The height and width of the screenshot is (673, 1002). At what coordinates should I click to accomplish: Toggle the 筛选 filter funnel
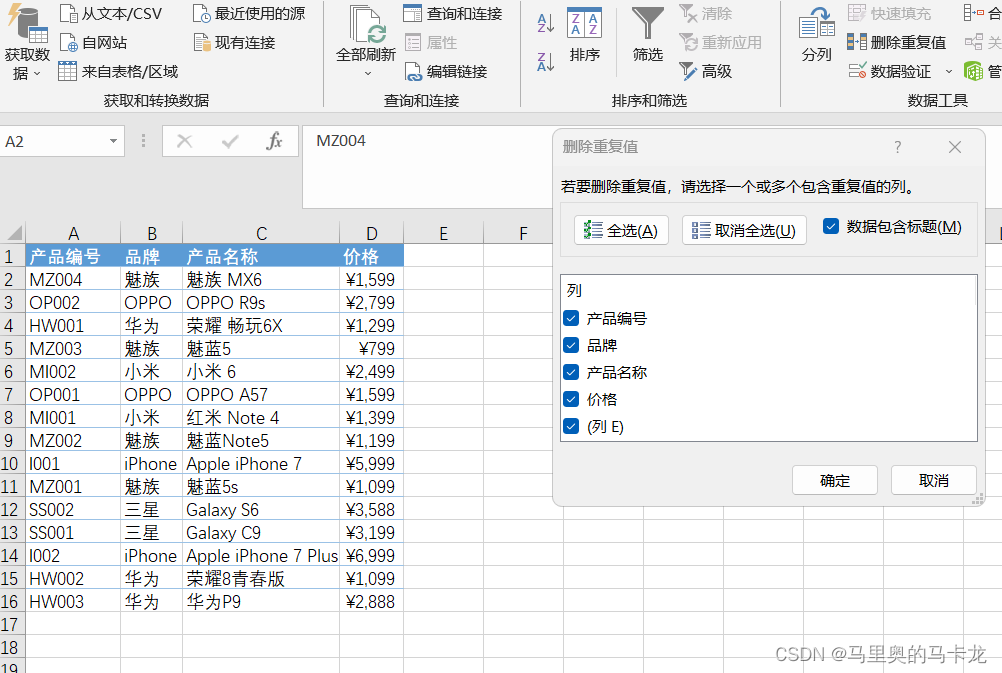point(648,35)
